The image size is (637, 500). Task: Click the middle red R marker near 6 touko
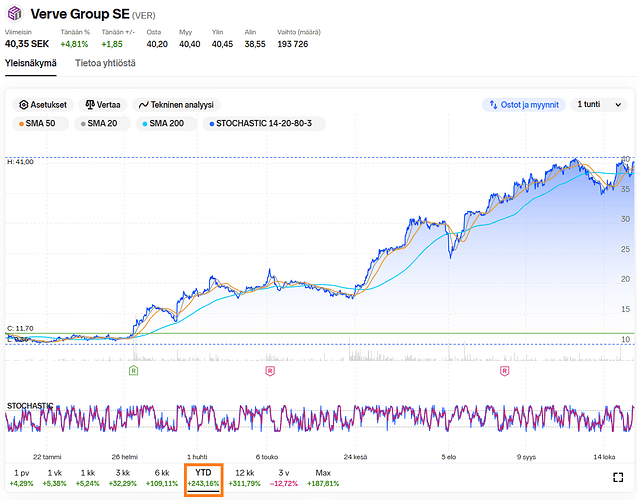[x=269, y=371]
